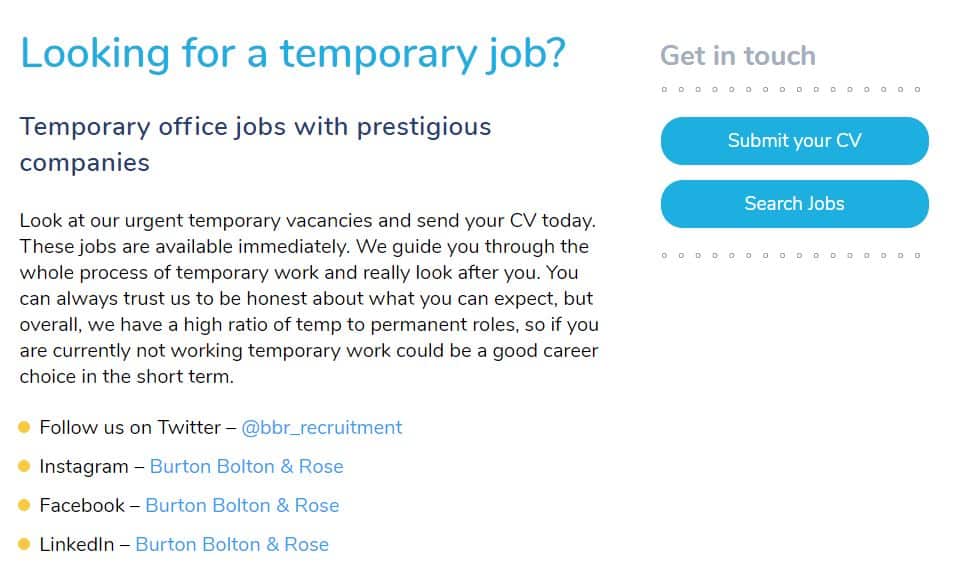Click the 'Instagram' label text in the list
This screenshot has height=583, width=967.
click(84, 467)
